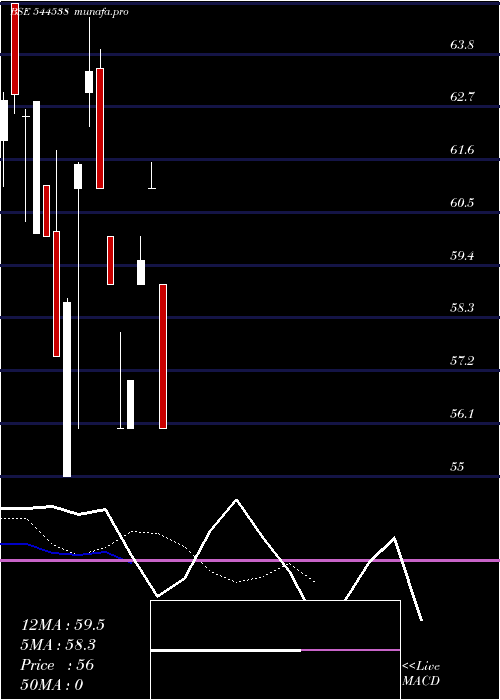Click the 12MA : 59.5 readout
Screen dimensions: 500x700
[63, 625]
